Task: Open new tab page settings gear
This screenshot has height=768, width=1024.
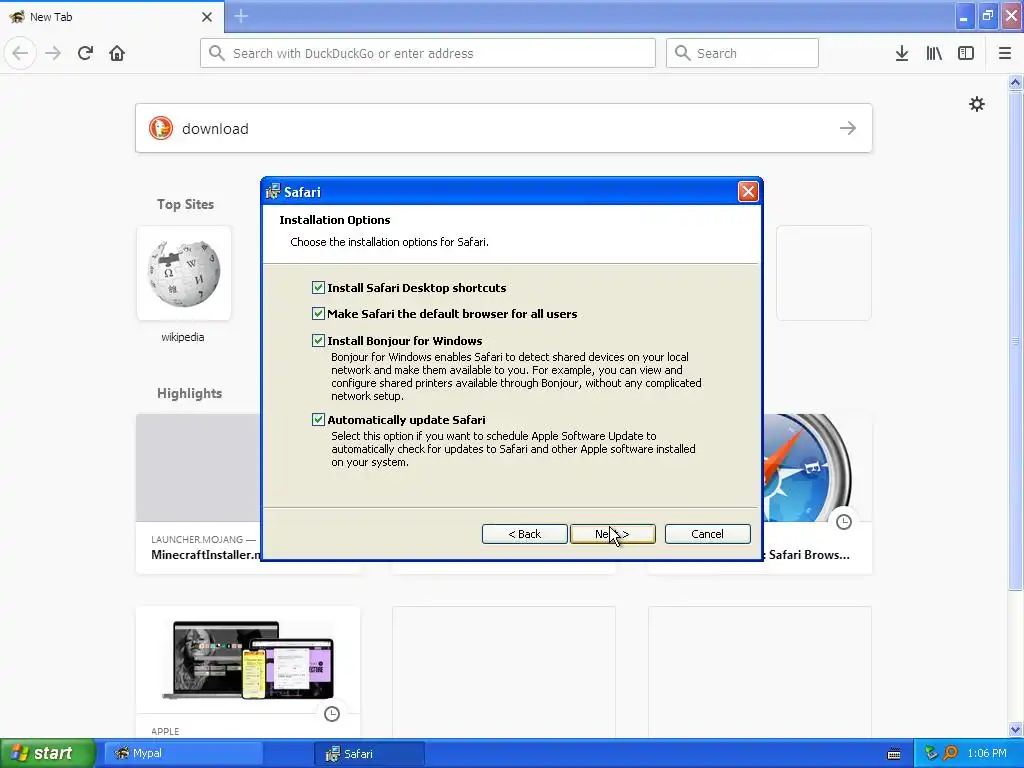Action: pos(976,104)
